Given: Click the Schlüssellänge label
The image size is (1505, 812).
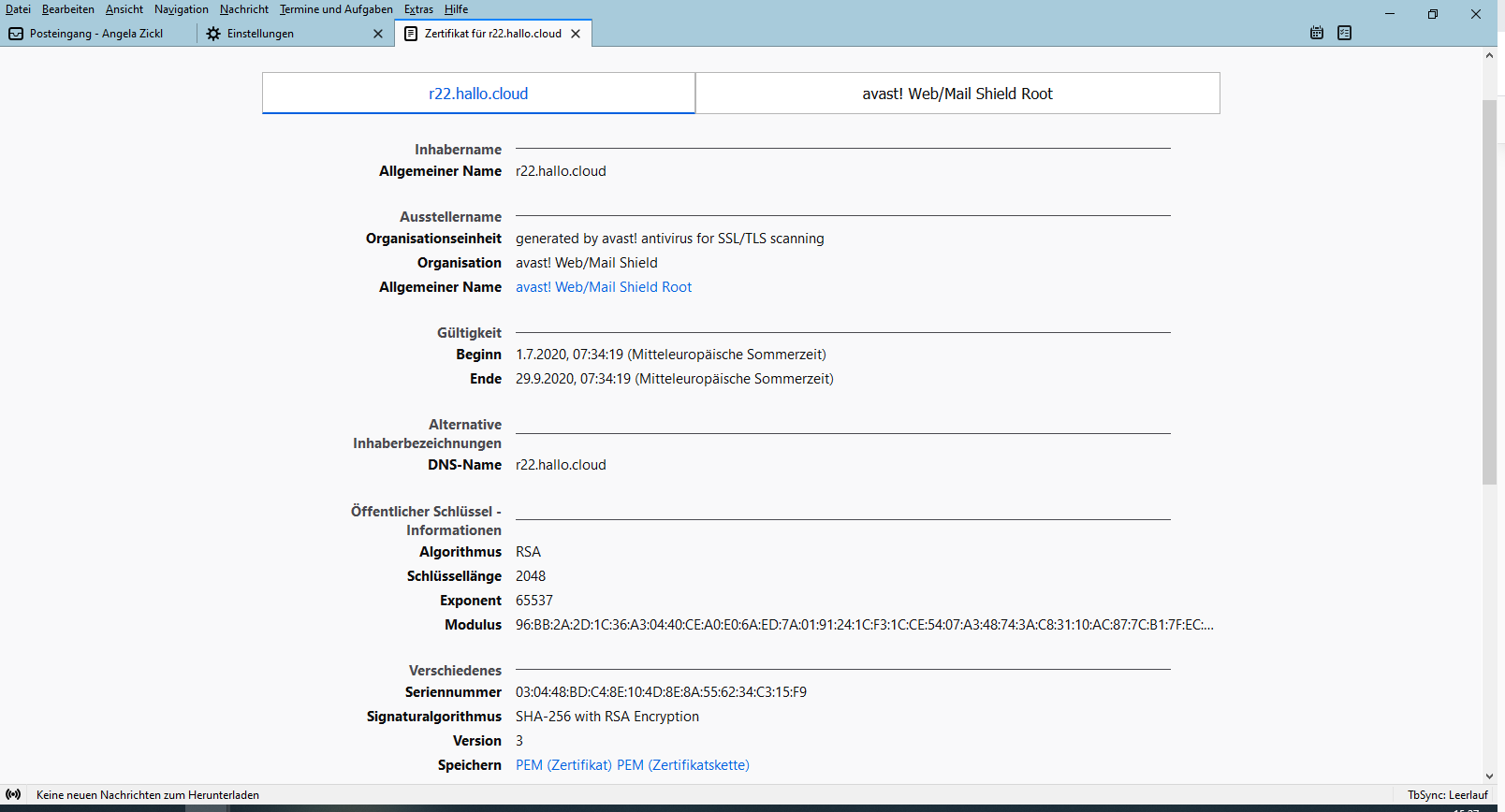Looking at the screenshot, I should click(454, 576).
